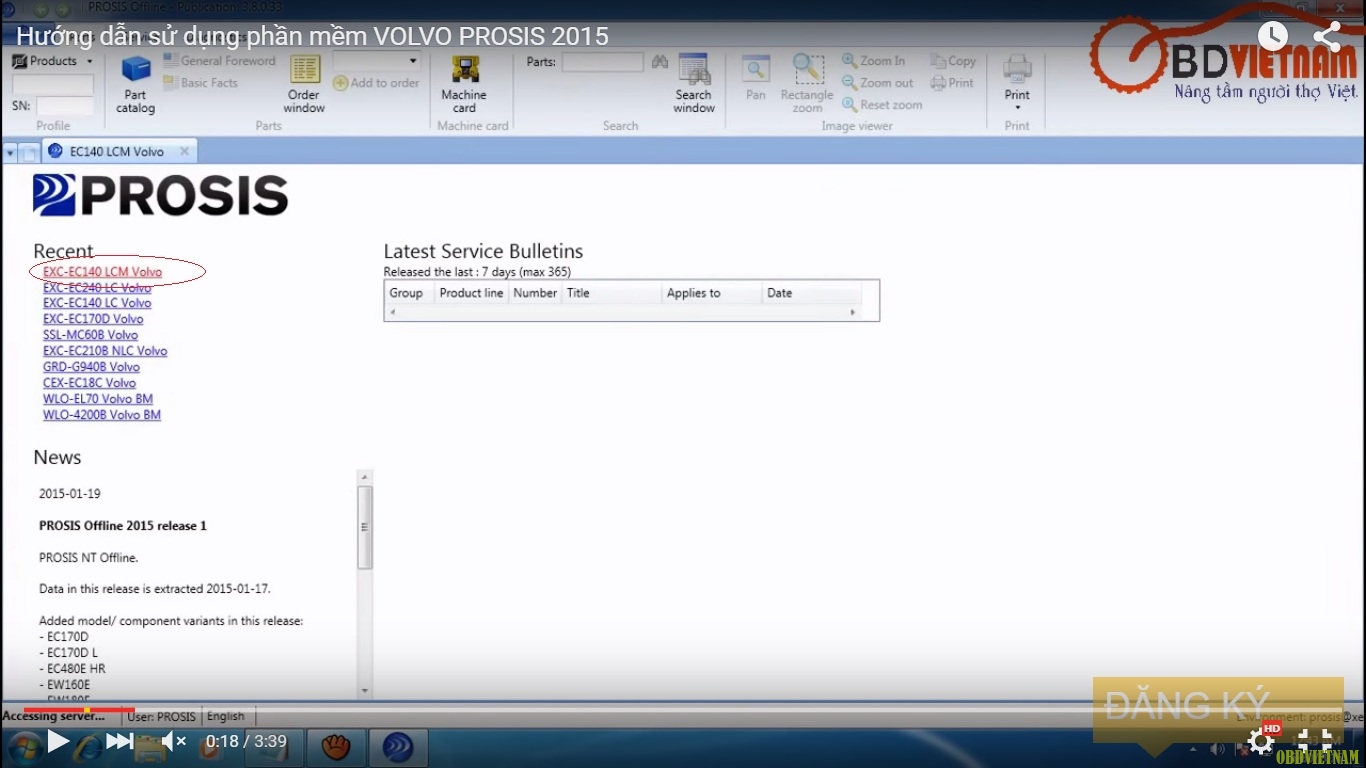Click PROSIS icon in Windows taskbar
Image resolution: width=1366 pixels, height=768 pixels.
400,748
